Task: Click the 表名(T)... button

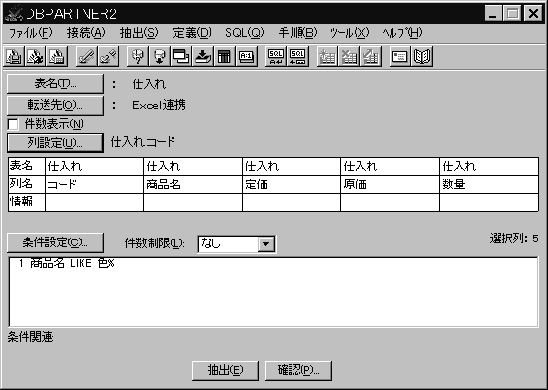Action: pos(55,84)
